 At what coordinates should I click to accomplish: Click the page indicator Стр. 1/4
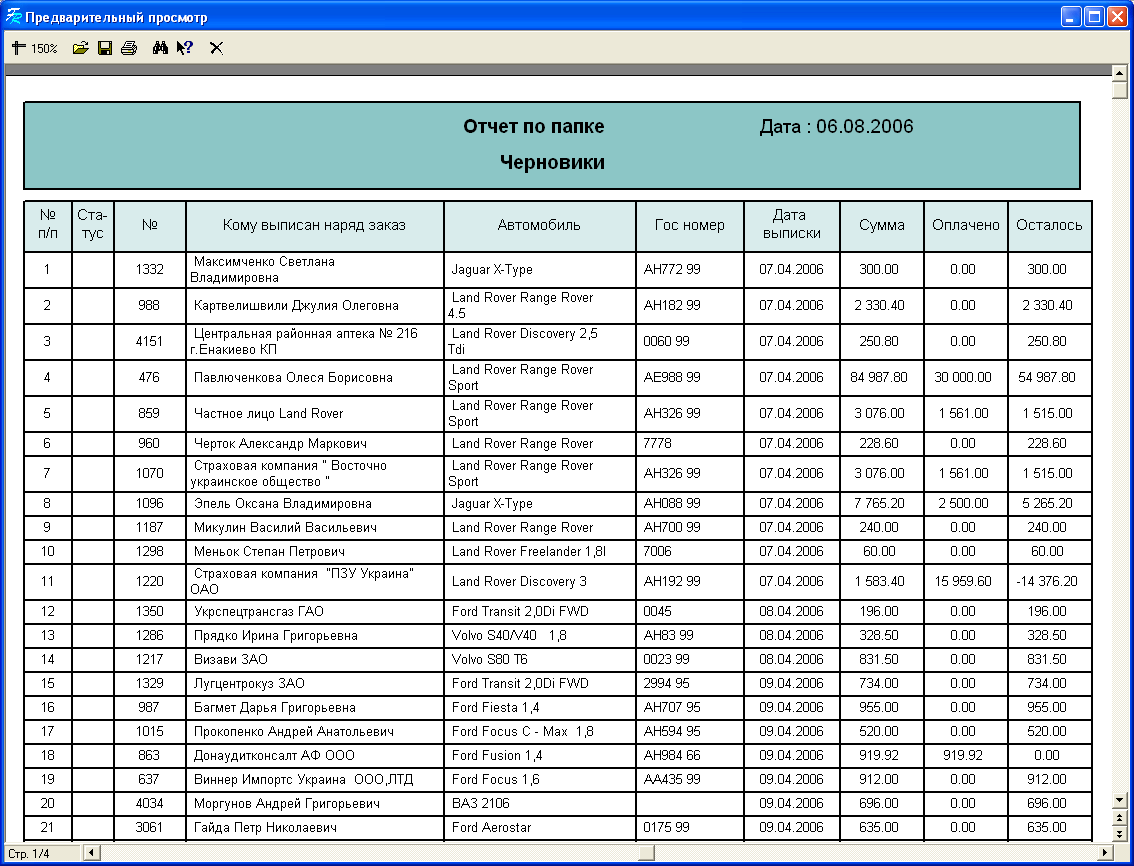click(x=30, y=853)
